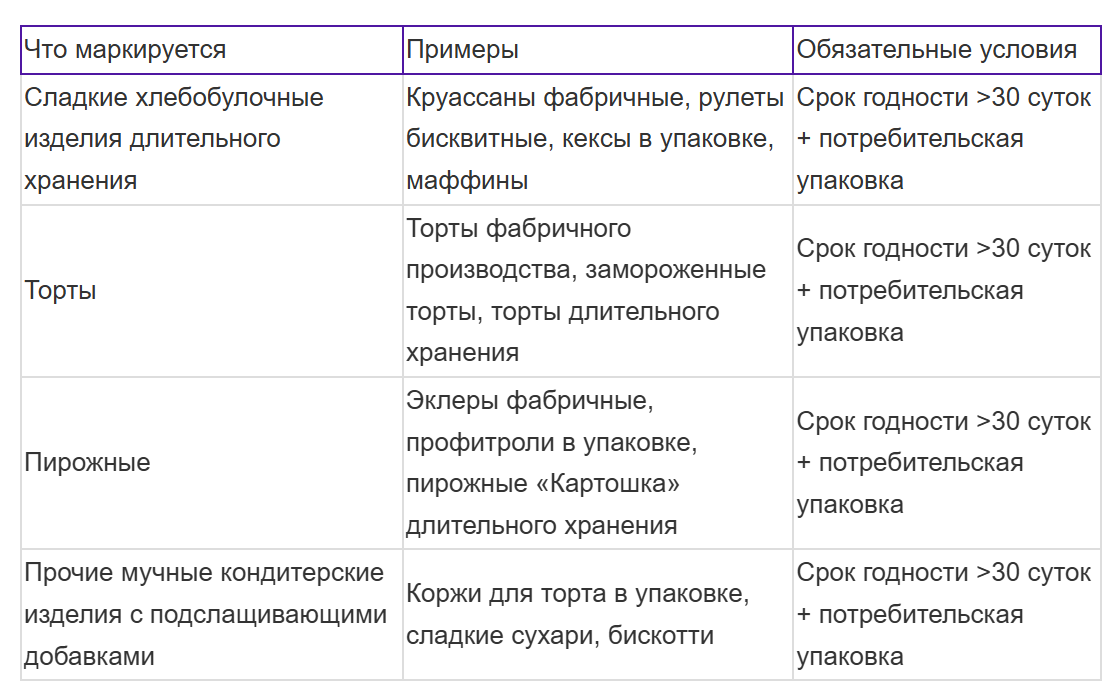Viewport: 1111px width, 700px height.
Task: Click the 'Торты фабричного производства' examples cell
Action: coord(597,291)
